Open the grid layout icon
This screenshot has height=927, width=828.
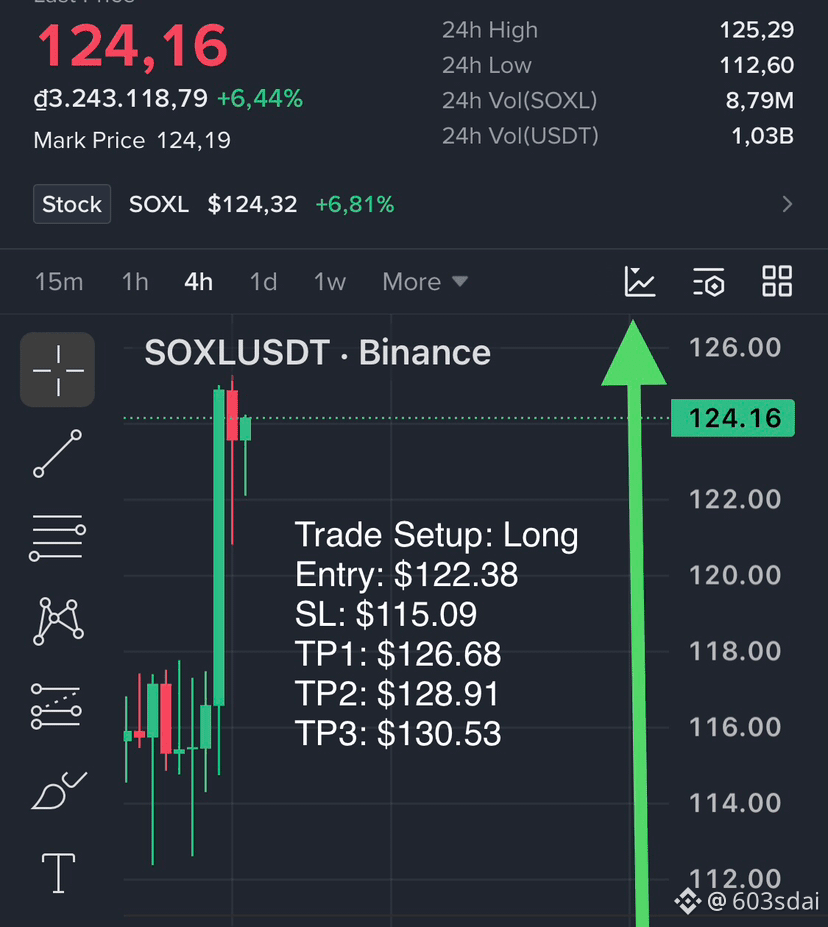777,281
